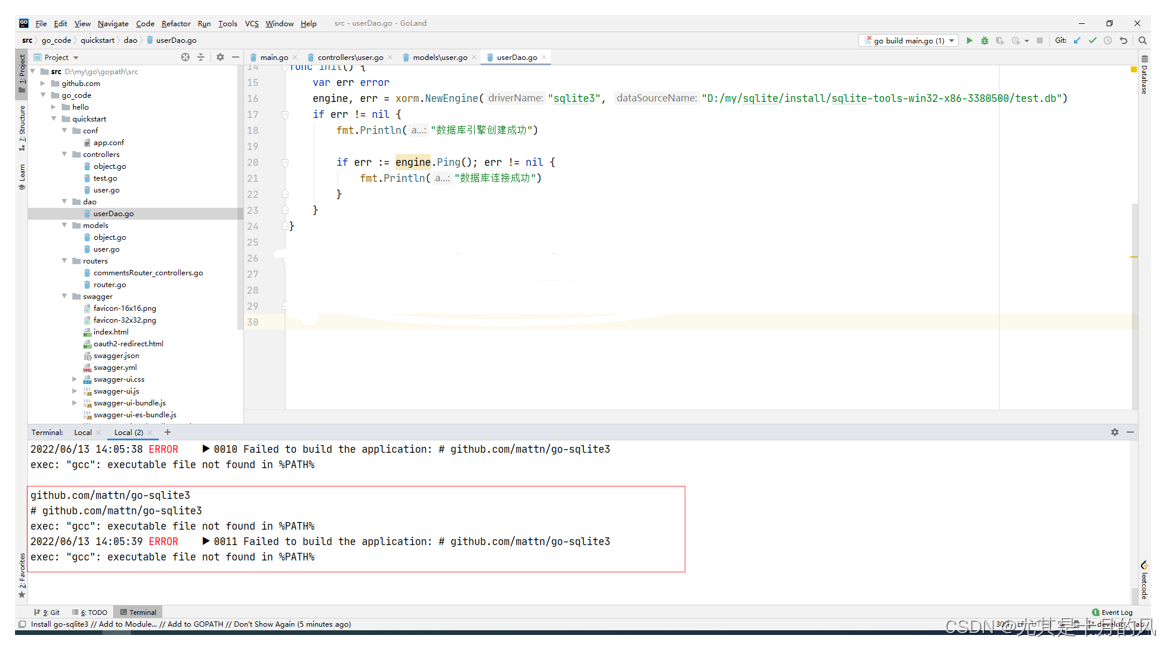Click the Run with Coverage icon
The height and width of the screenshot is (647, 1172).
coord(1000,40)
